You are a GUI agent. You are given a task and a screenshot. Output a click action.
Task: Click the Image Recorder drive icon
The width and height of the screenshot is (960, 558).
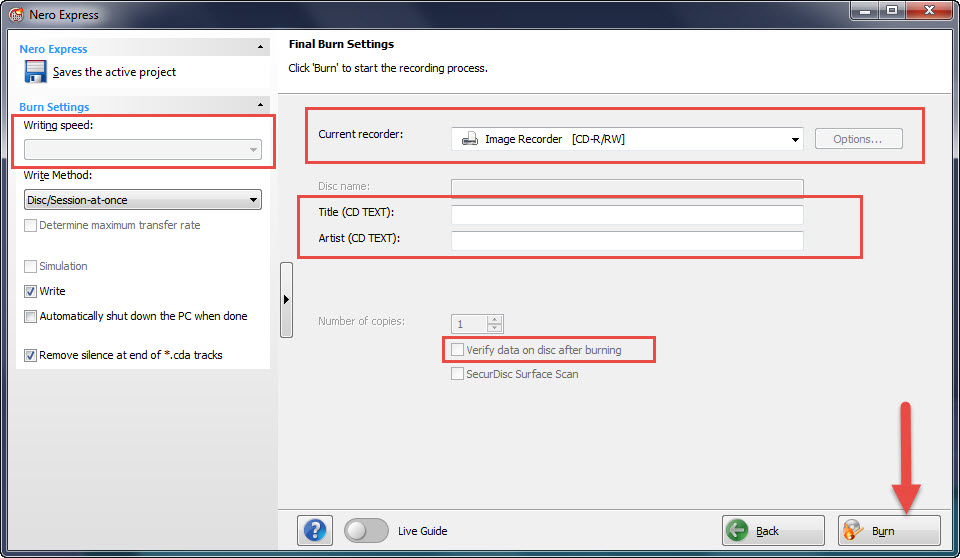[470, 139]
